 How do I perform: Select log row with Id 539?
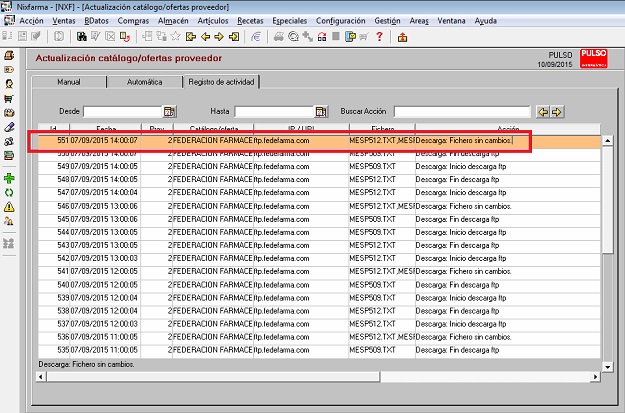319,298
